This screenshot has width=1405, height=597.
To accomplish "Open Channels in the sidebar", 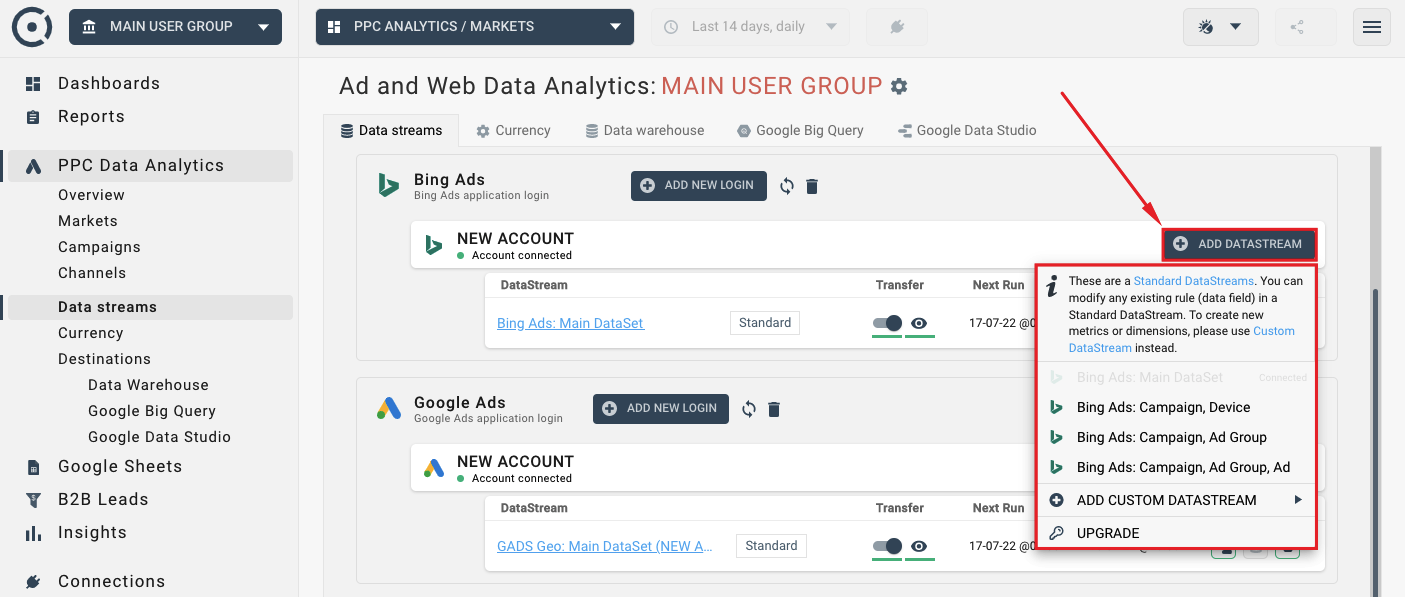I will click(92, 273).
